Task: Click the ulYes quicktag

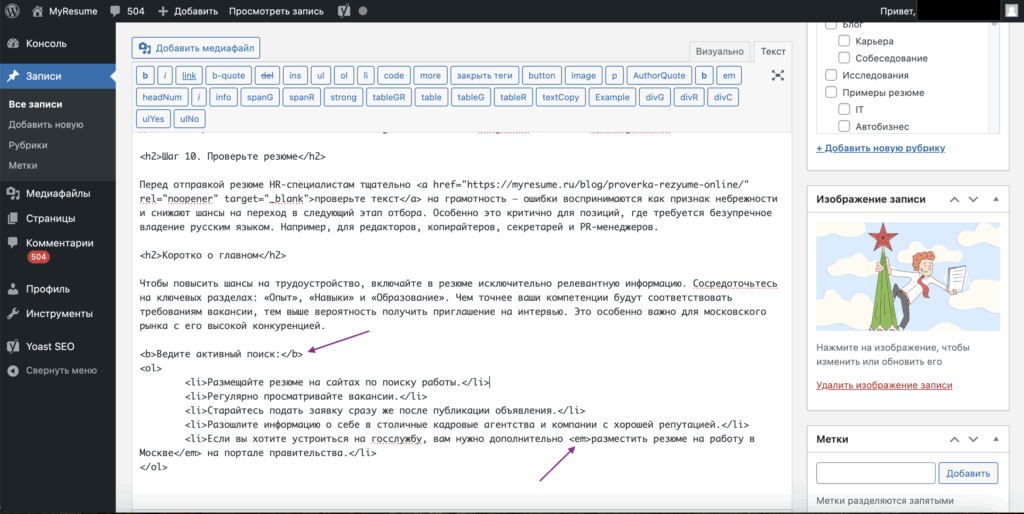Action: coord(153,119)
